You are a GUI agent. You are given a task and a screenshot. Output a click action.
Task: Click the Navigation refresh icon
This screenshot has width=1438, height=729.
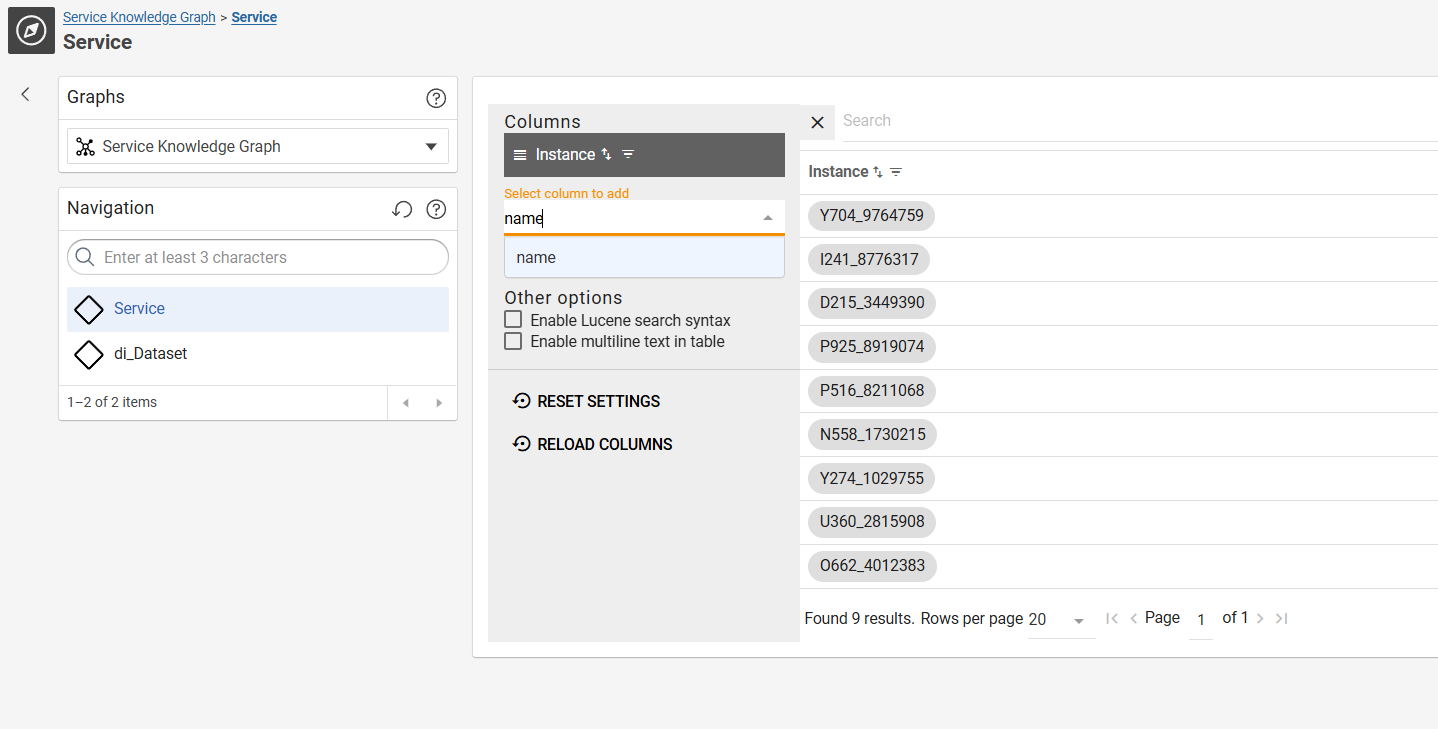(x=402, y=209)
